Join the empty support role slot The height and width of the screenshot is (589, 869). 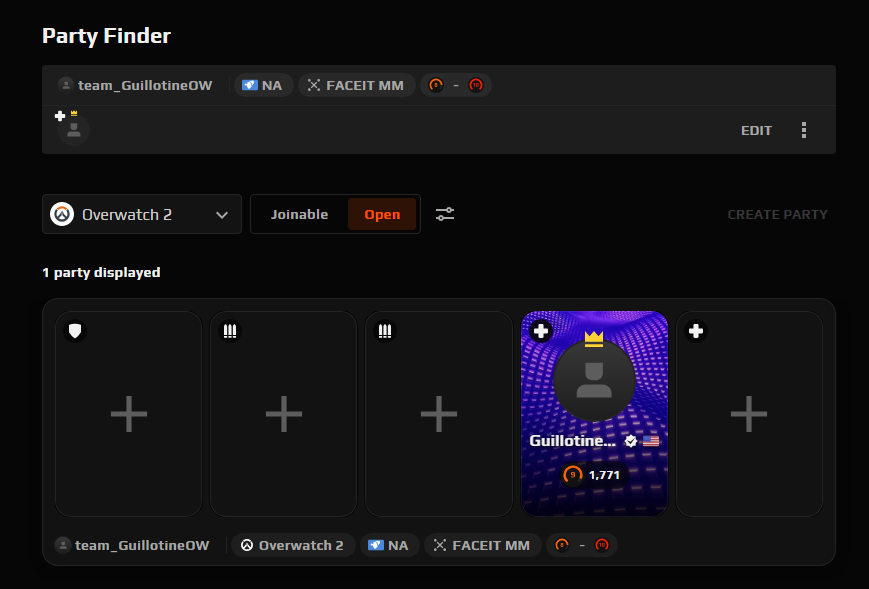point(749,414)
